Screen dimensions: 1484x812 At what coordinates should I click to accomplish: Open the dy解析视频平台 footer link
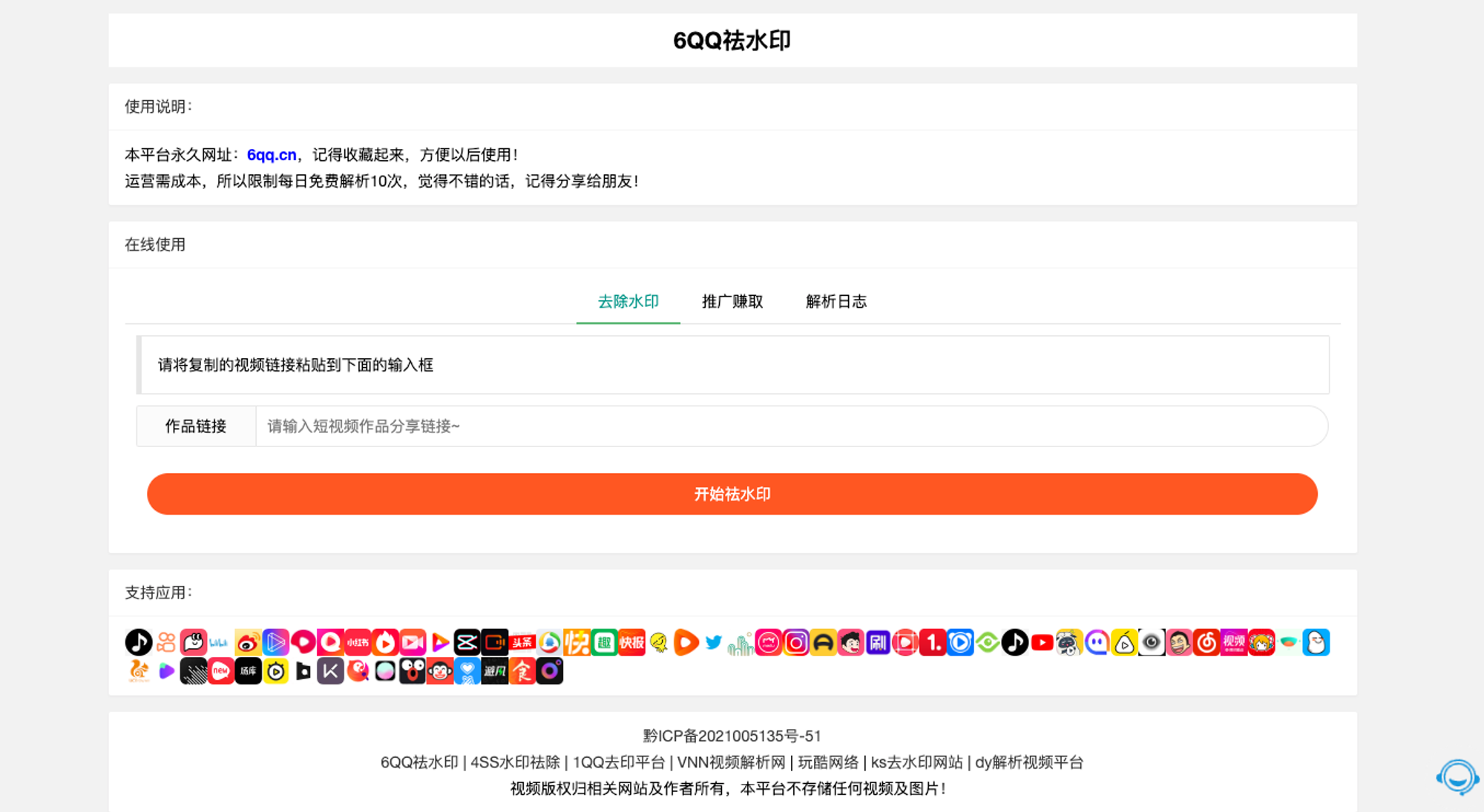[1028, 762]
